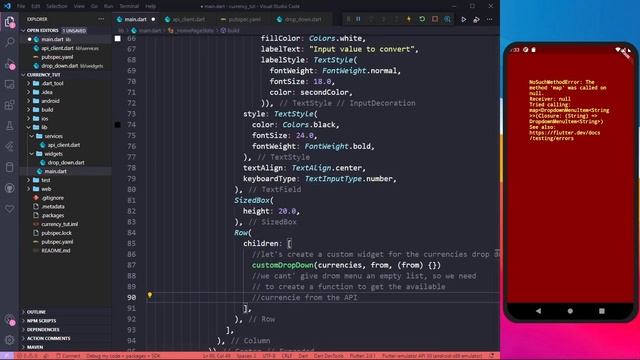Trigger Flutter hot reload lightning icon
This screenshot has width=640, height=360.
click(409, 19)
